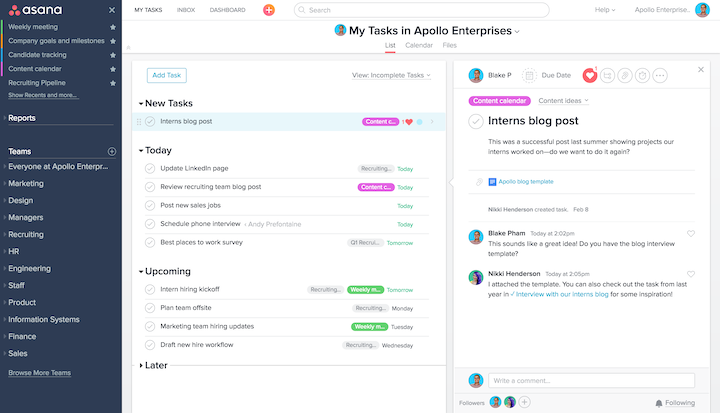Switch to the Calendar tab
The height and width of the screenshot is (413, 720).
point(419,45)
